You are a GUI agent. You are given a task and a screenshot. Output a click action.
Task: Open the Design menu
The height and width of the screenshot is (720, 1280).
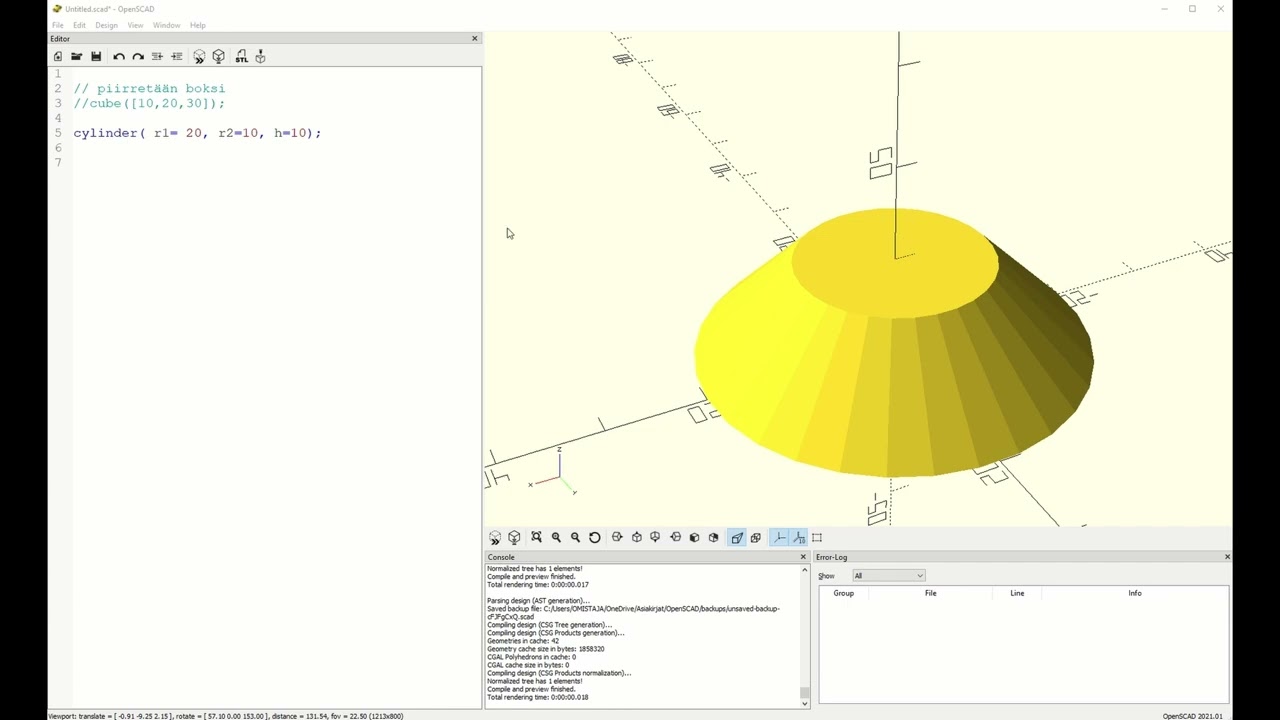[106, 25]
